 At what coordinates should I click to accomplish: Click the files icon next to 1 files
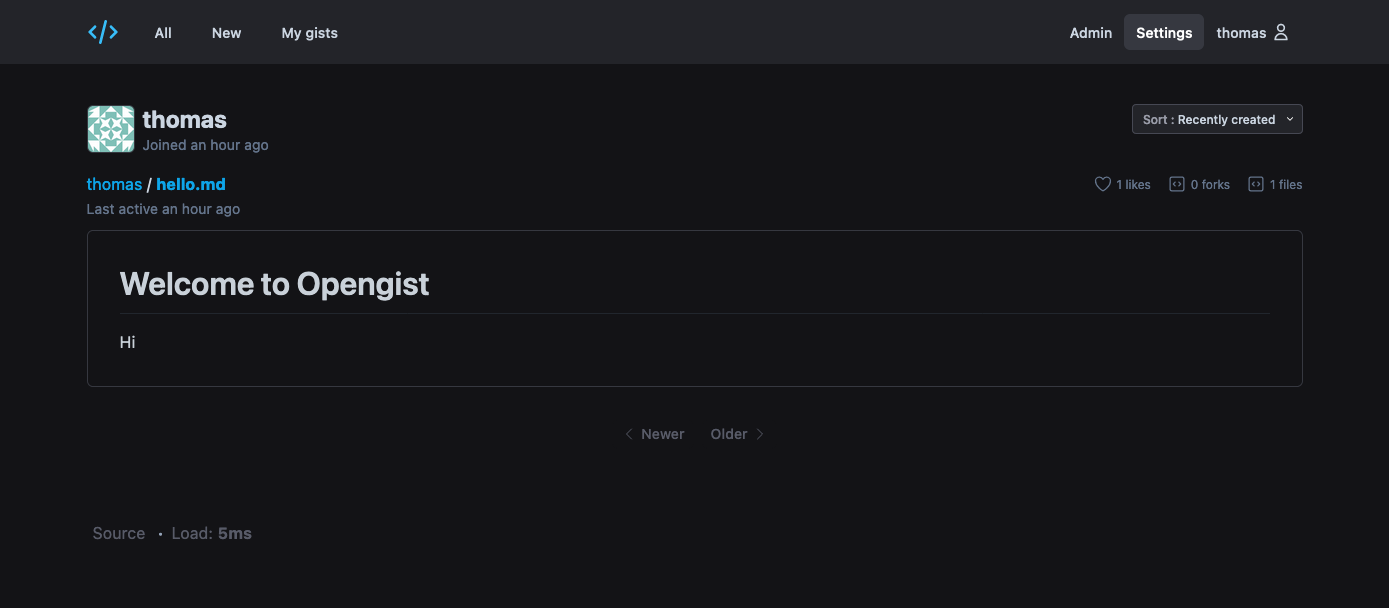coord(1256,184)
